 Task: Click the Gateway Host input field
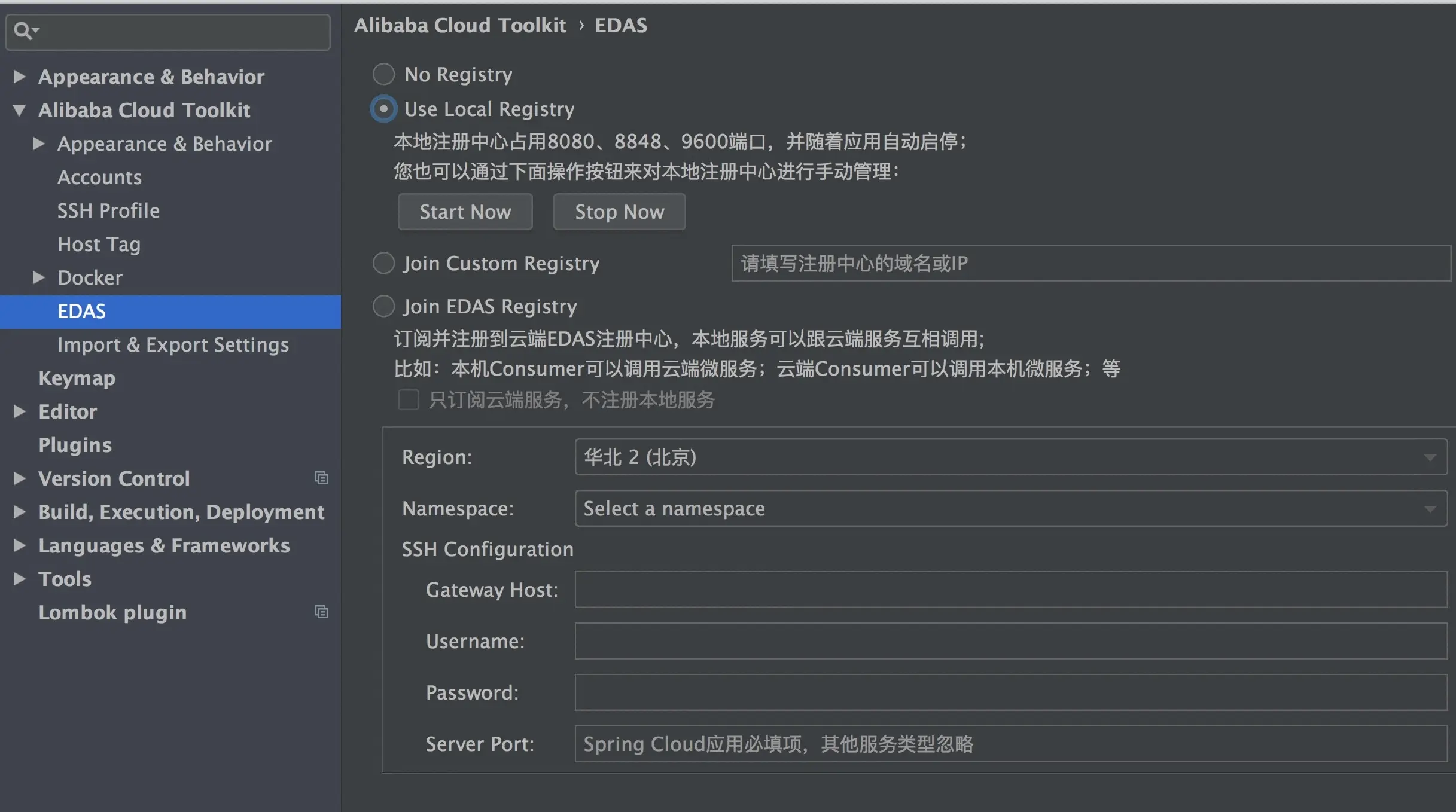[1010, 590]
